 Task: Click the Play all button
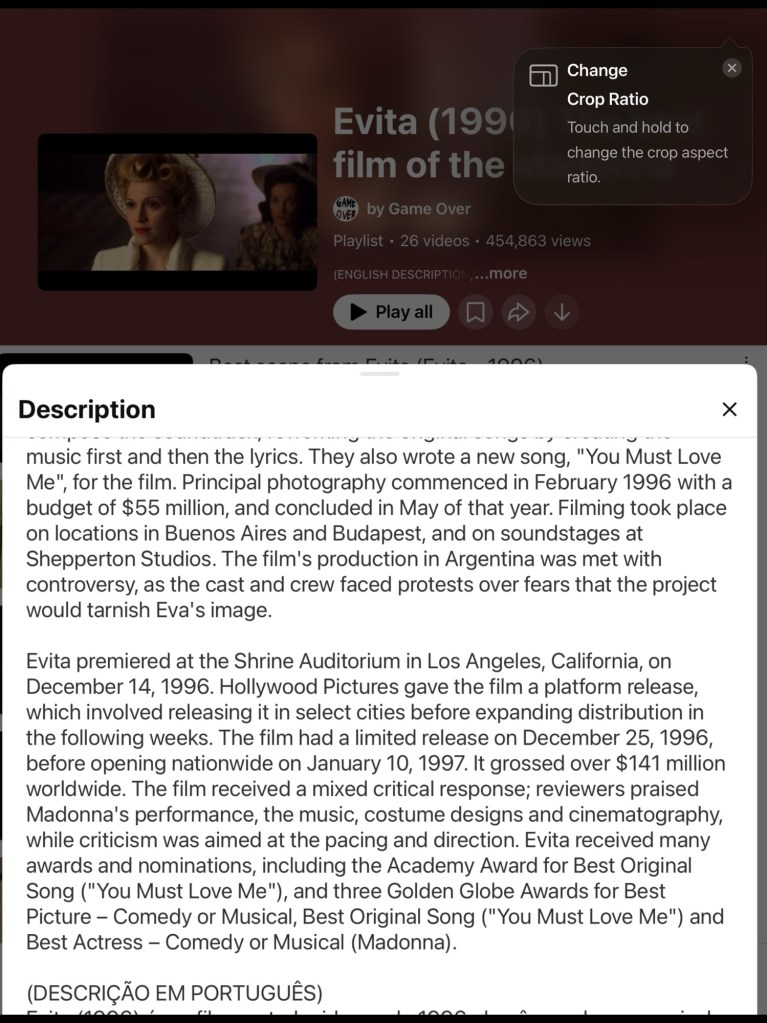[x=391, y=312]
